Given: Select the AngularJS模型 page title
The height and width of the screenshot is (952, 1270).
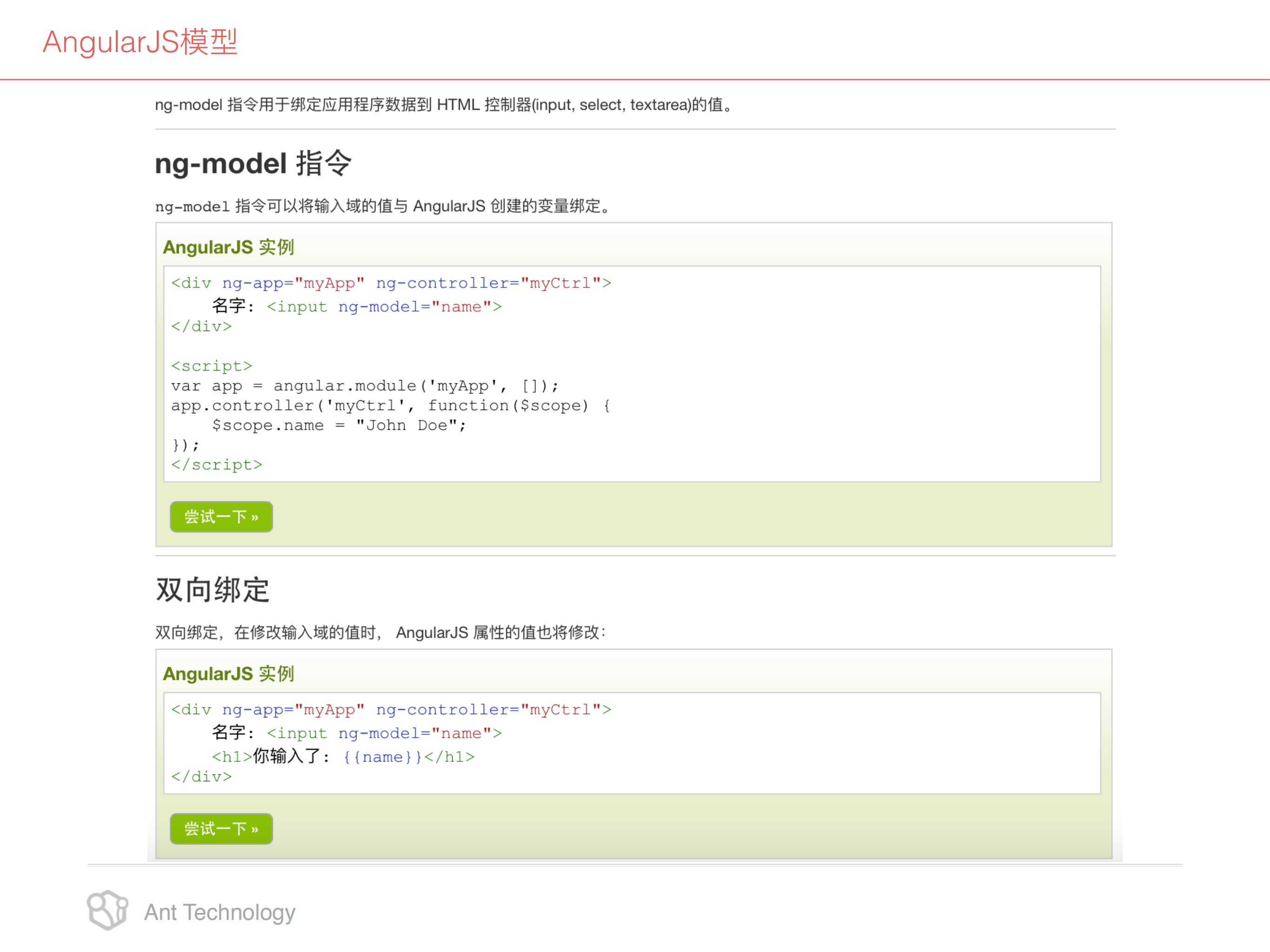Looking at the screenshot, I should tap(140, 42).
